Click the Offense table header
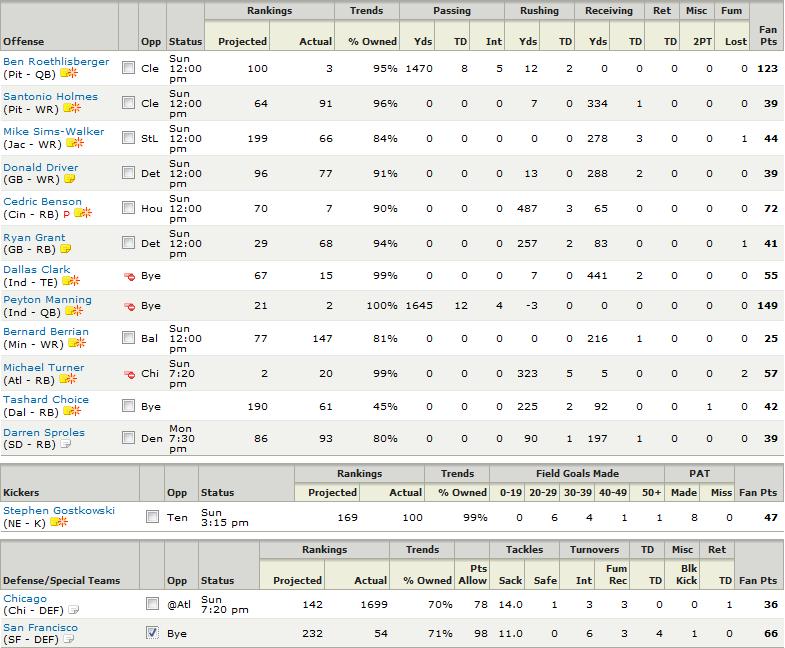The height and width of the screenshot is (648, 785). click(24, 42)
